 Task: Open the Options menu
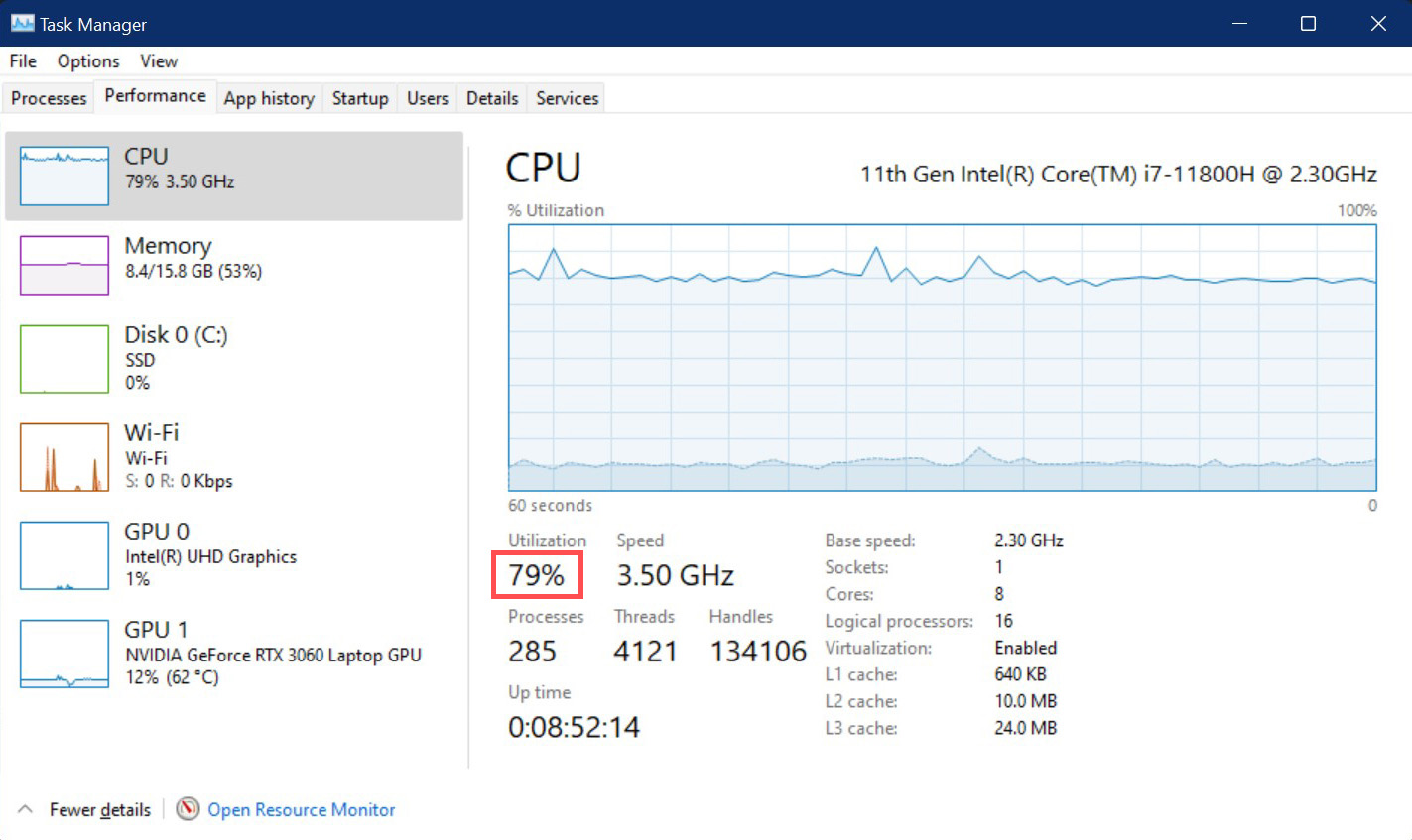pyautogui.click(x=87, y=60)
